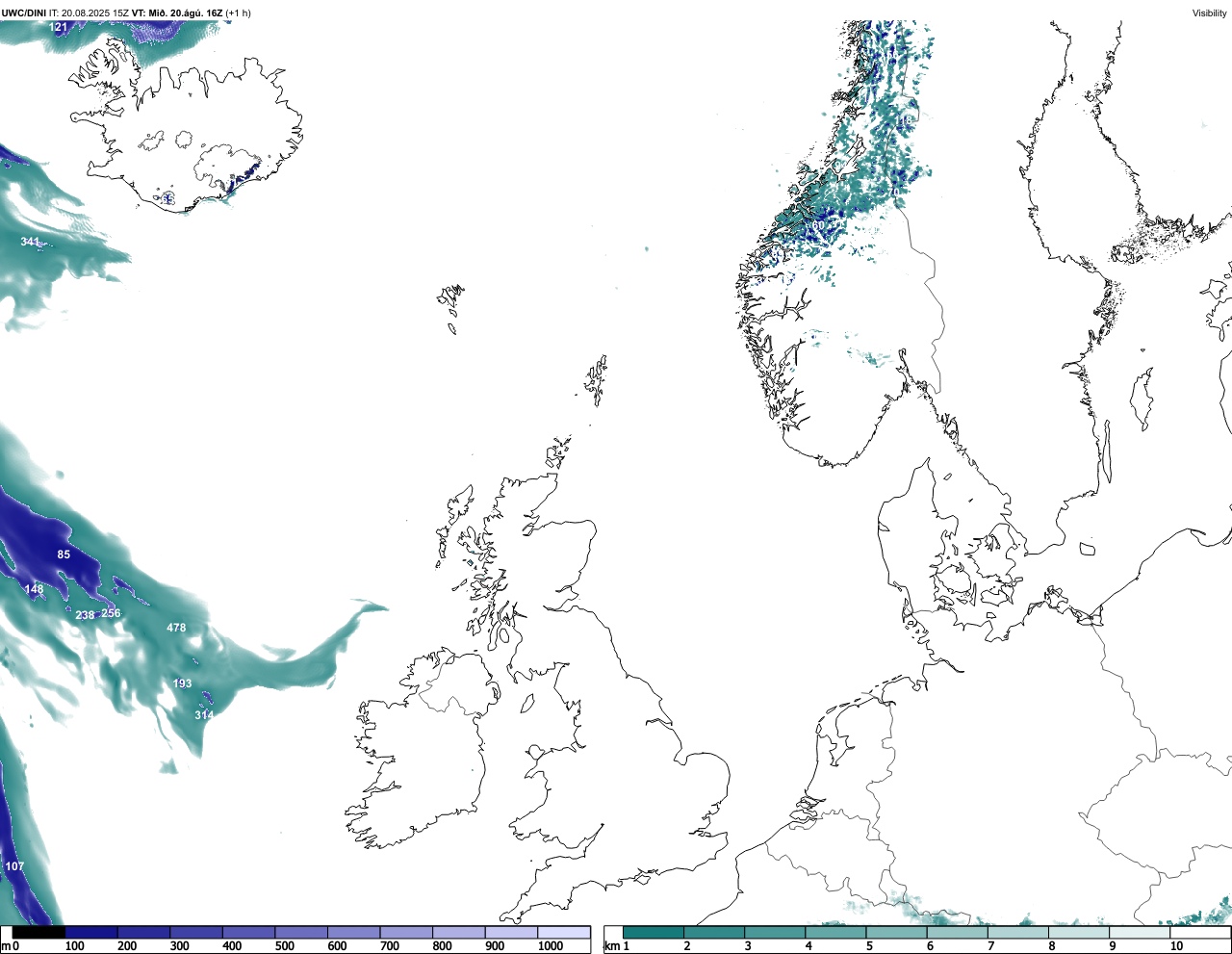Click the 1–2 km dark teal legend swatch

point(654,932)
